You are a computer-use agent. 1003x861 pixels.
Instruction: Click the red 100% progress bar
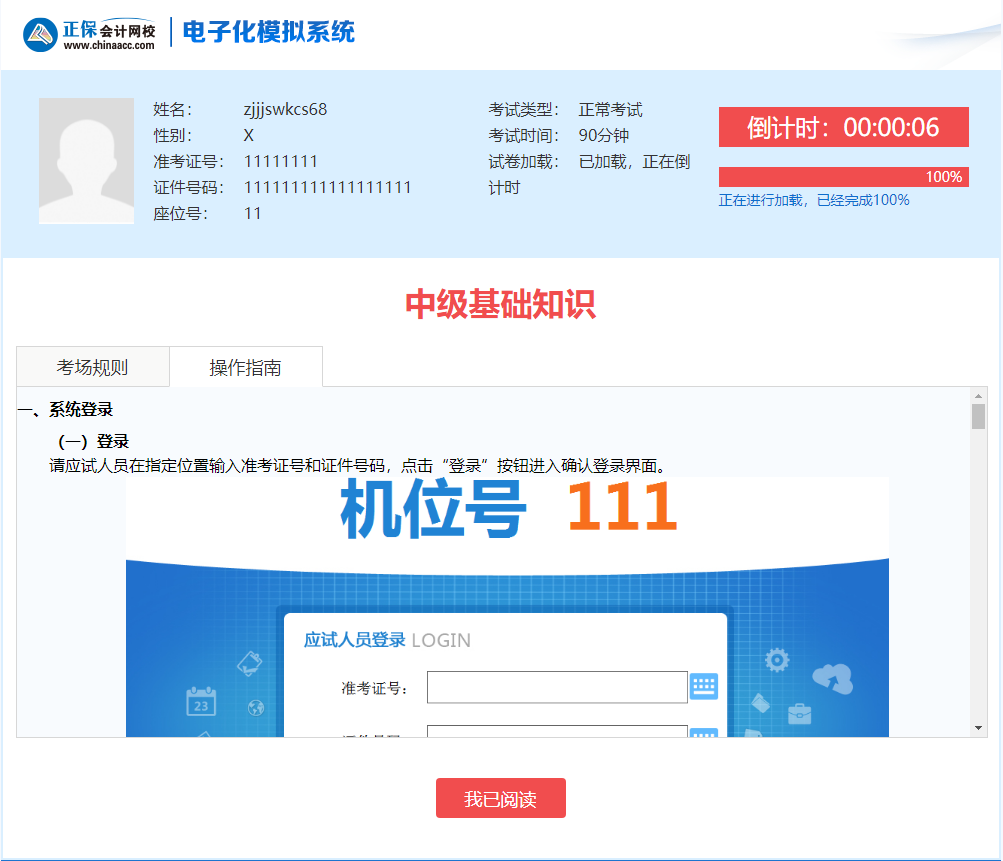tap(843, 176)
